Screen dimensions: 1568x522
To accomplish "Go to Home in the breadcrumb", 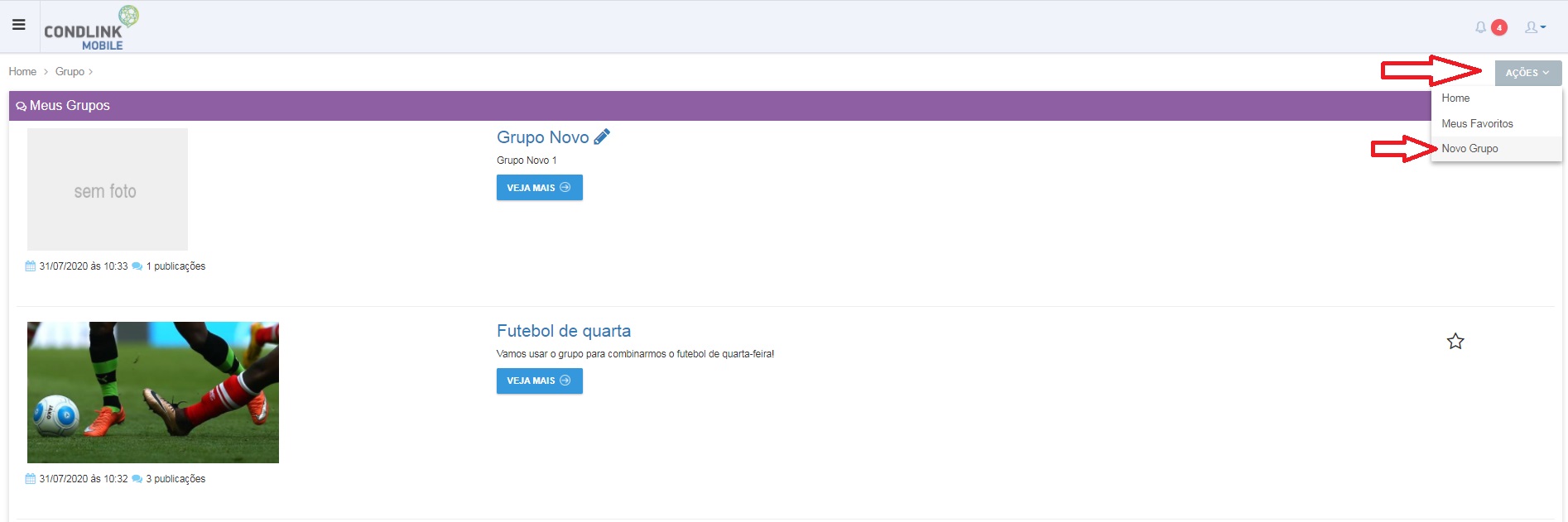I will 22,72.
